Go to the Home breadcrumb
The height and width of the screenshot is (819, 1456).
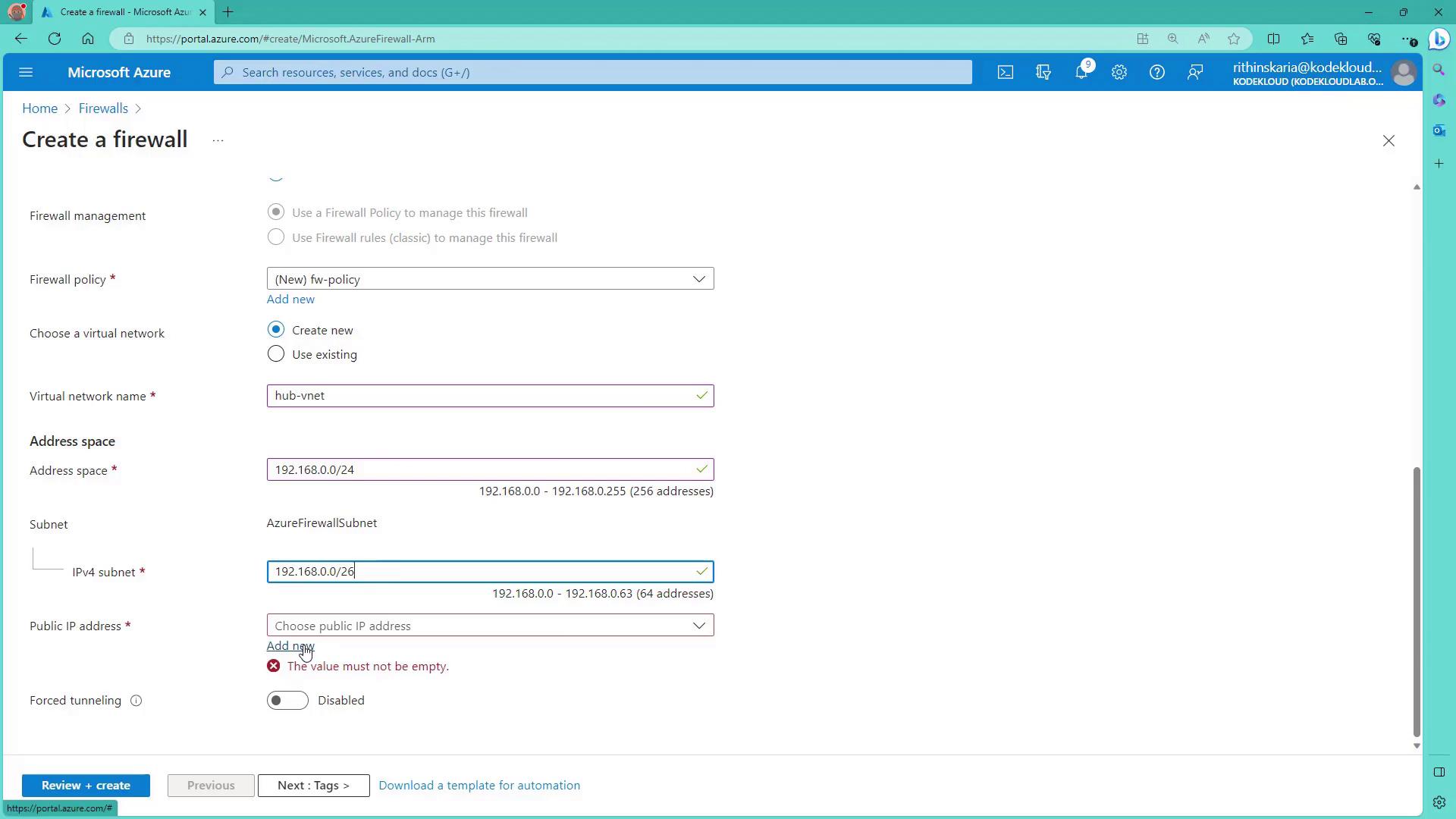click(39, 108)
